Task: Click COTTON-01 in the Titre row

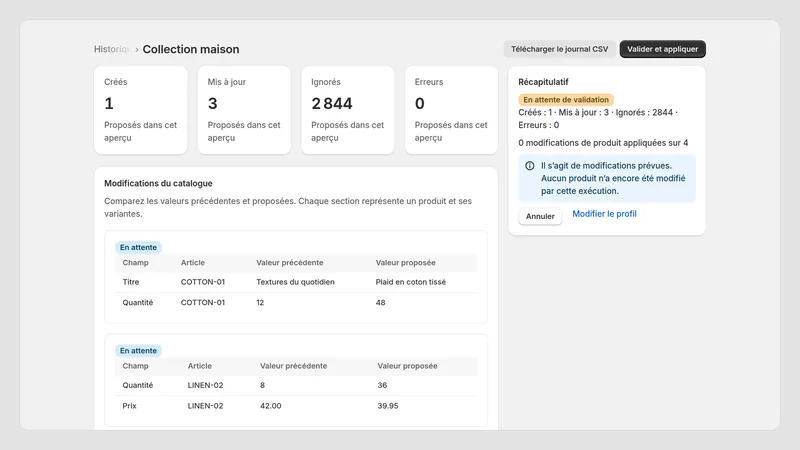Action: click(x=203, y=282)
